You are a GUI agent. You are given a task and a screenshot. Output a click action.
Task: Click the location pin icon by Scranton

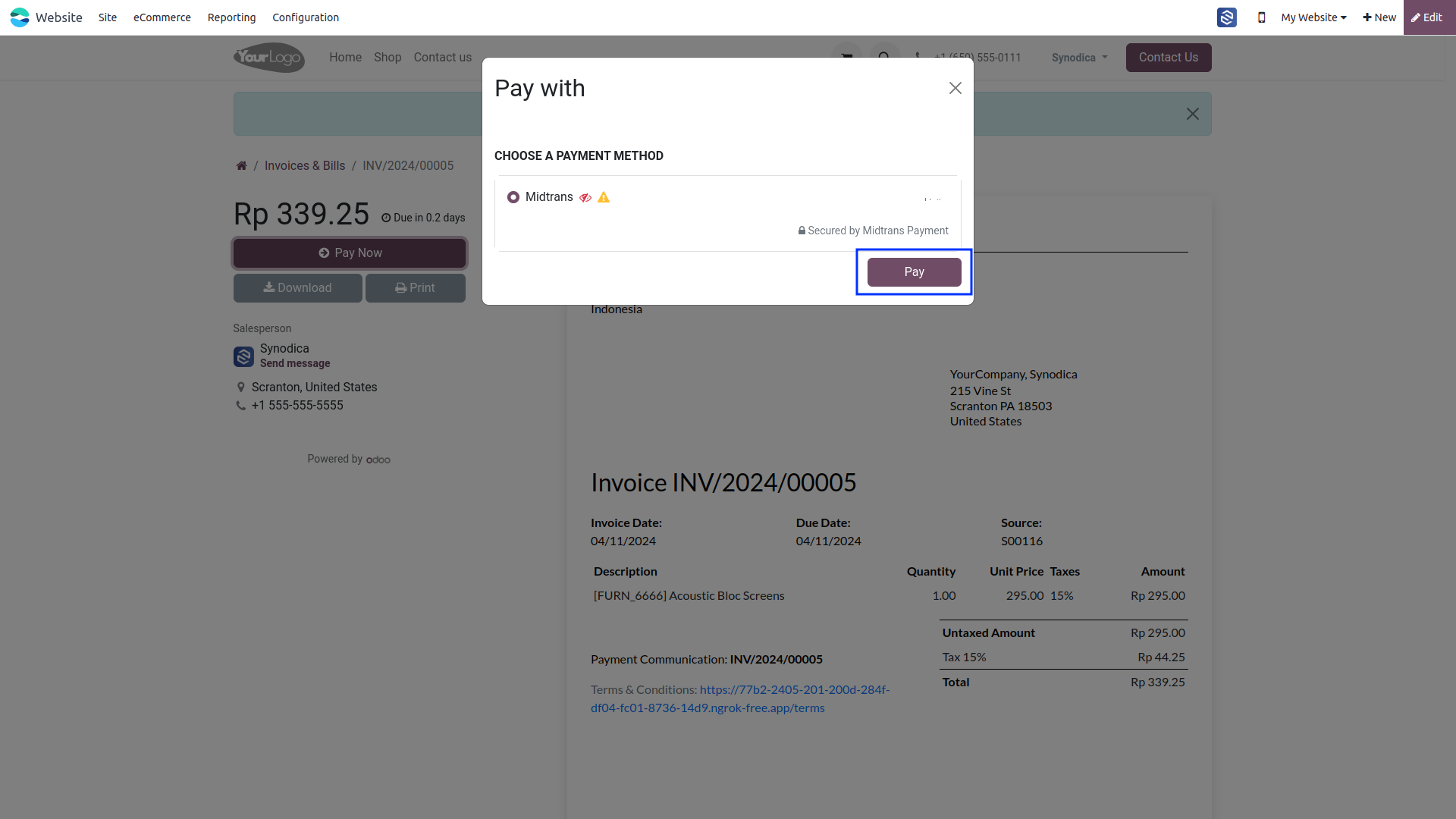pos(241,387)
